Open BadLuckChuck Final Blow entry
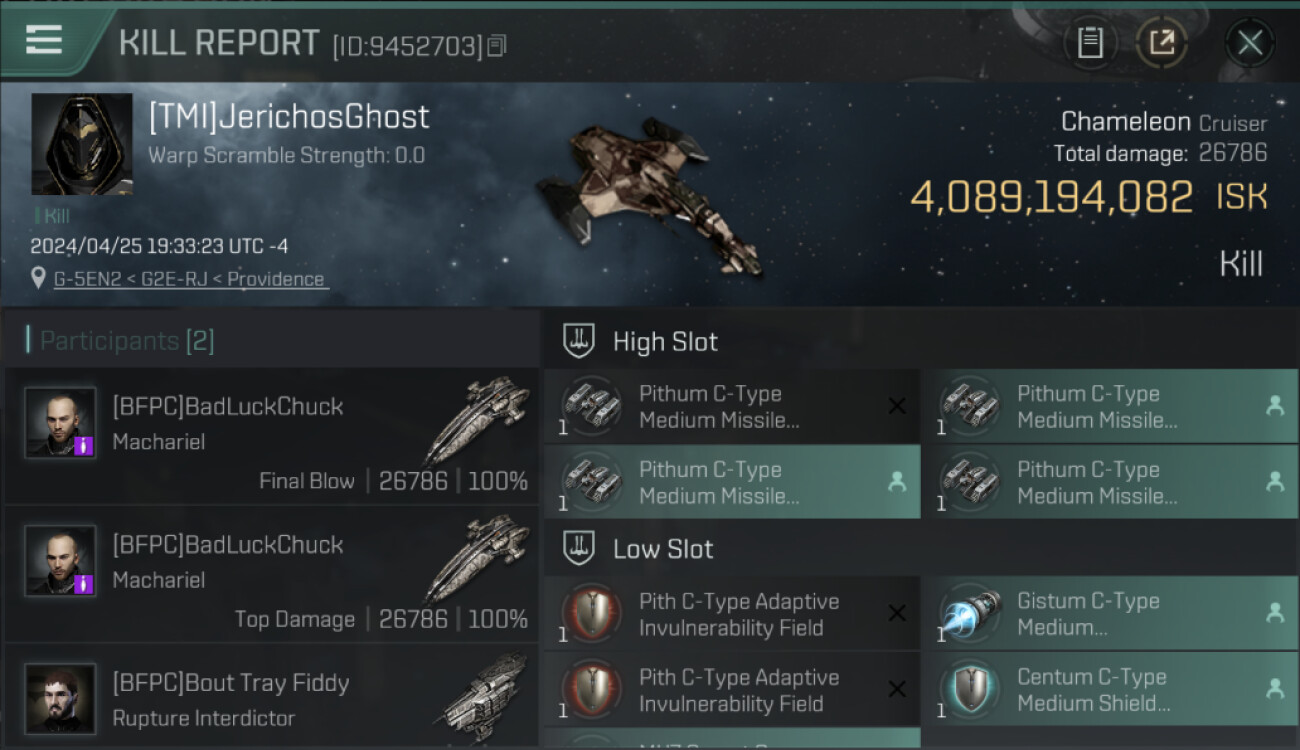 pyautogui.click(x=272, y=436)
